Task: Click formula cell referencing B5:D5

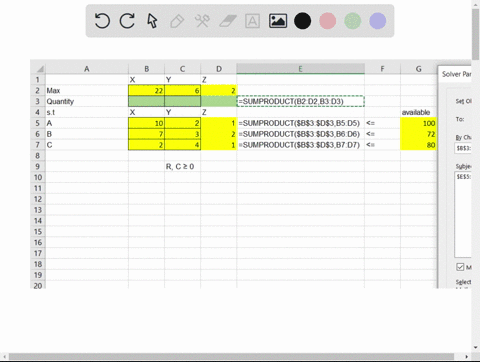Action: click(300, 123)
